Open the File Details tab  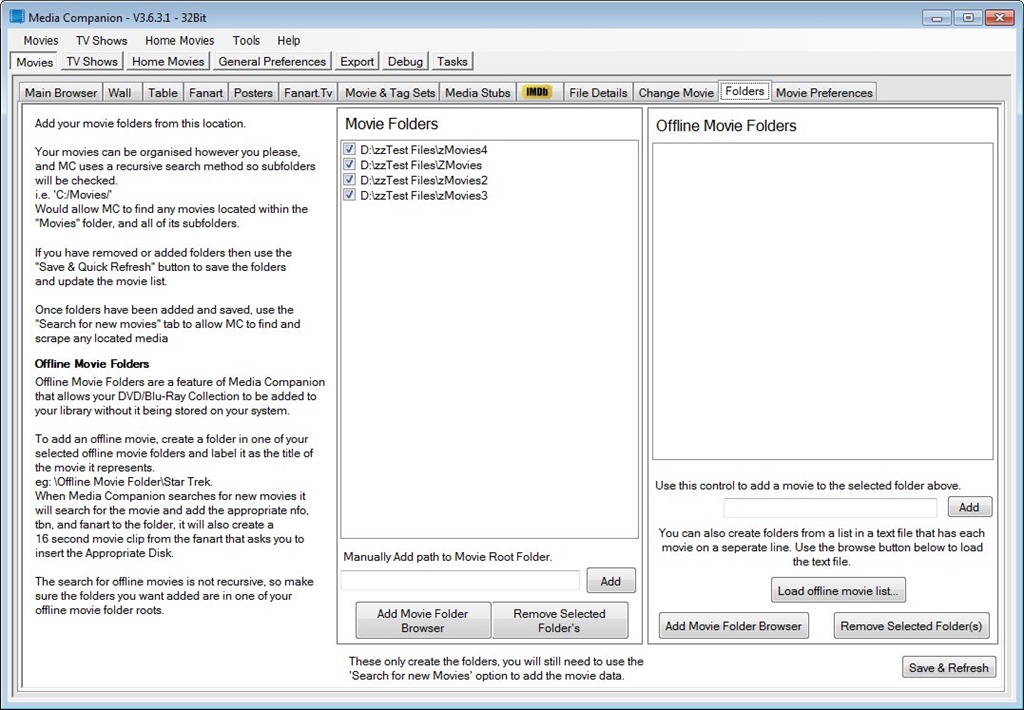click(598, 93)
